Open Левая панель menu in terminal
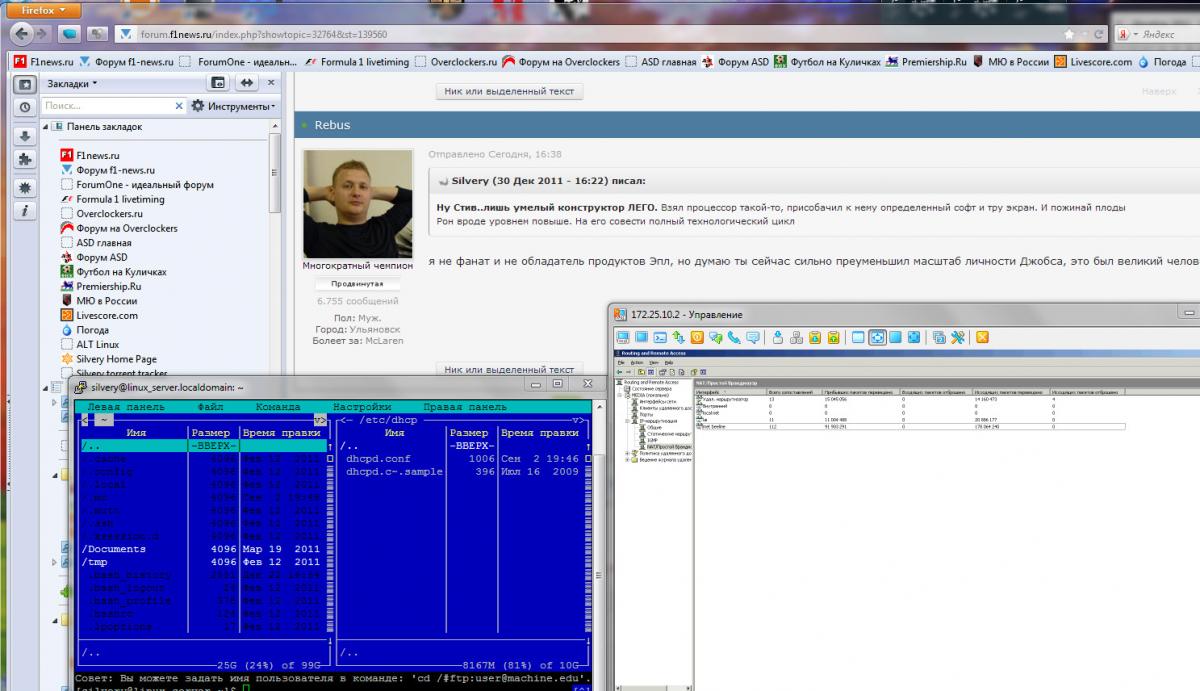1200x691 pixels. pyautogui.click(x=126, y=407)
